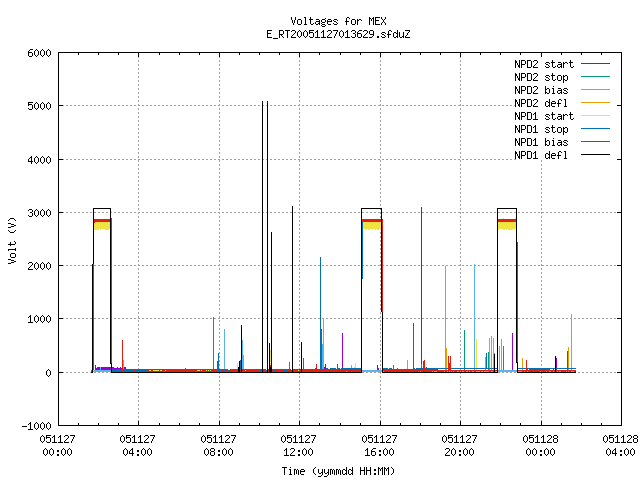
Task: Click the 'Volt (V)' y-axis title
Action: pyautogui.click(x=12, y=241)
